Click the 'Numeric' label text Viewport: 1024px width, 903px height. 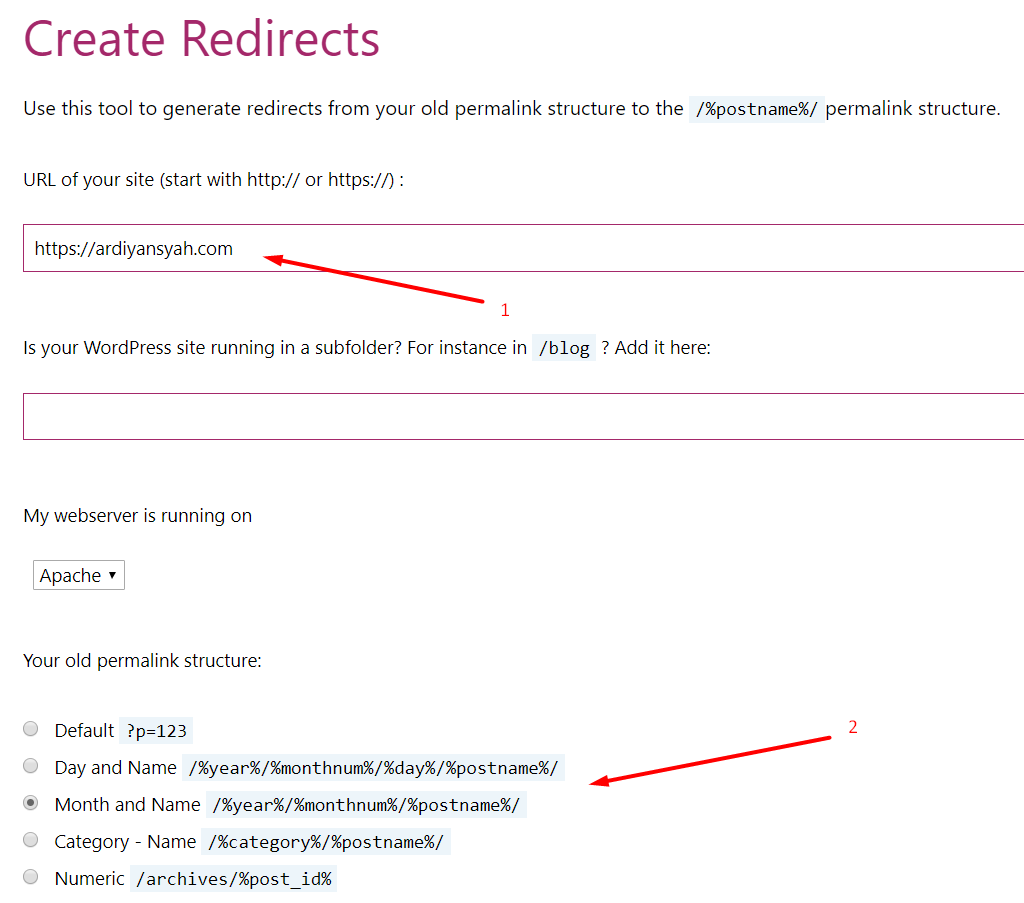point(89,879)
